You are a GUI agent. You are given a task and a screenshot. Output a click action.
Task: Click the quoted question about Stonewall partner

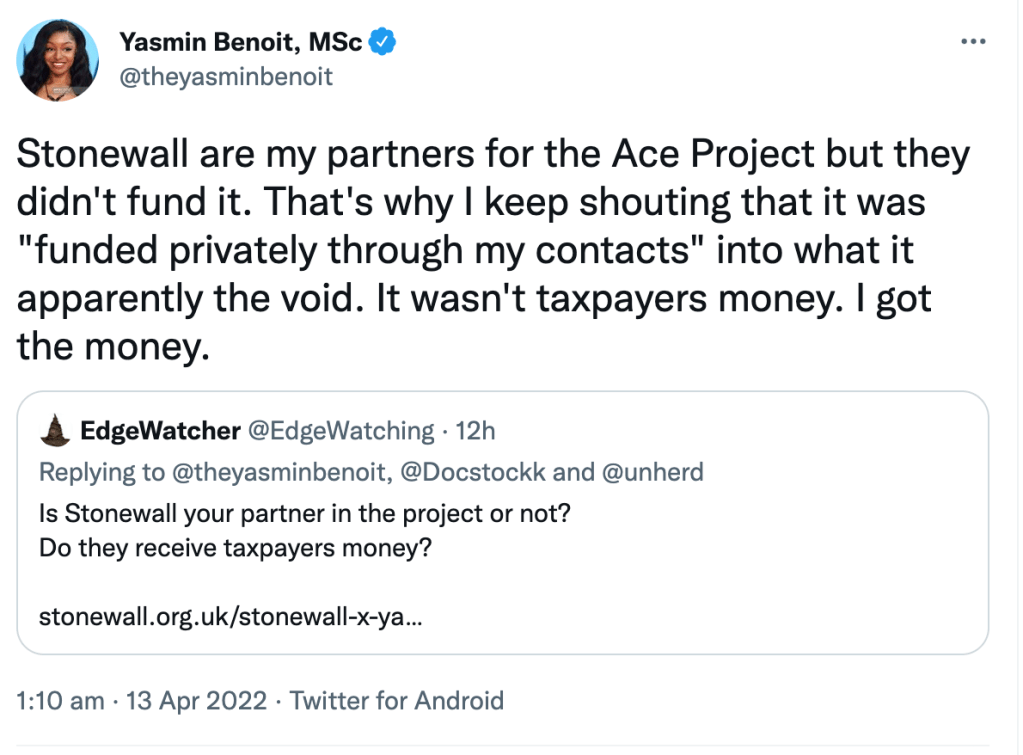[309, 514]
